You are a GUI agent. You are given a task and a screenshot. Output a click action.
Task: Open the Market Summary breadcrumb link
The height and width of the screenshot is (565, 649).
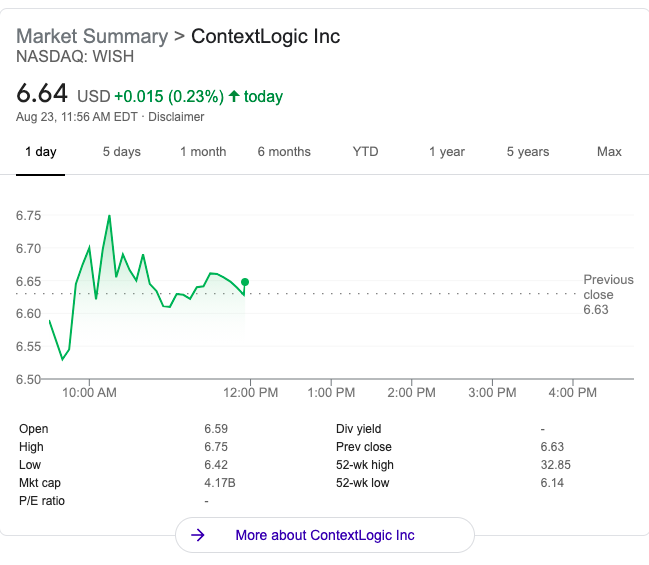pos(92,36)
